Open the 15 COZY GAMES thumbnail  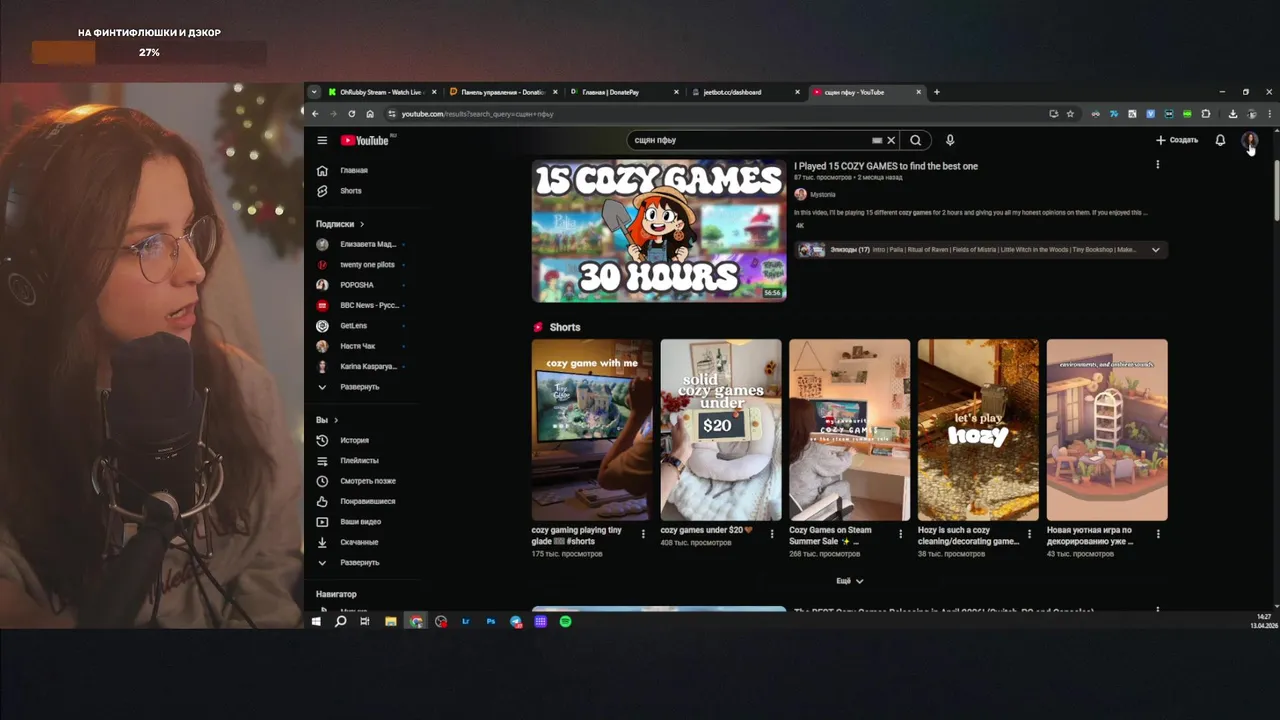click(659, 230)
